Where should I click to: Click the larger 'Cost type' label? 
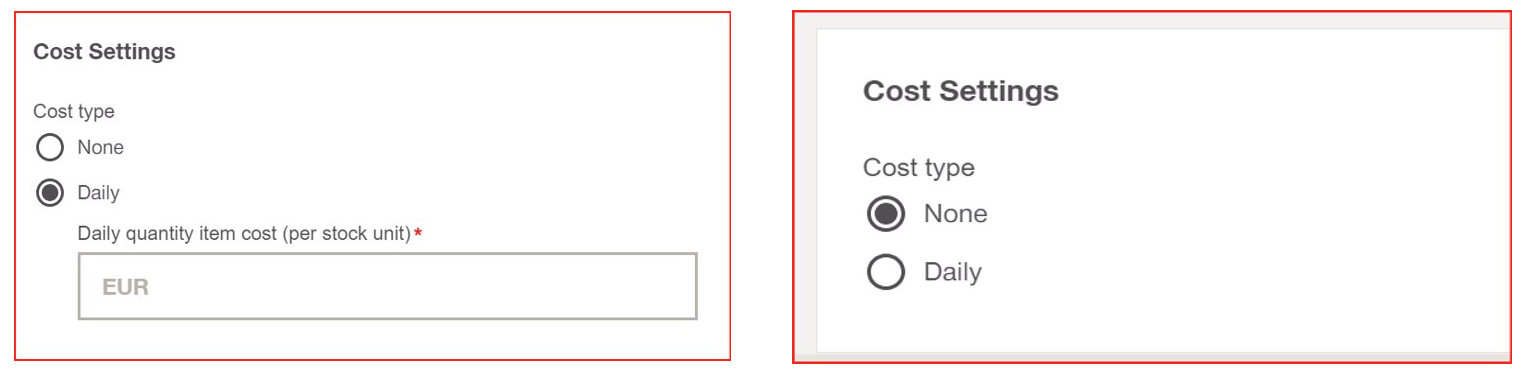(x=919, y=167)
